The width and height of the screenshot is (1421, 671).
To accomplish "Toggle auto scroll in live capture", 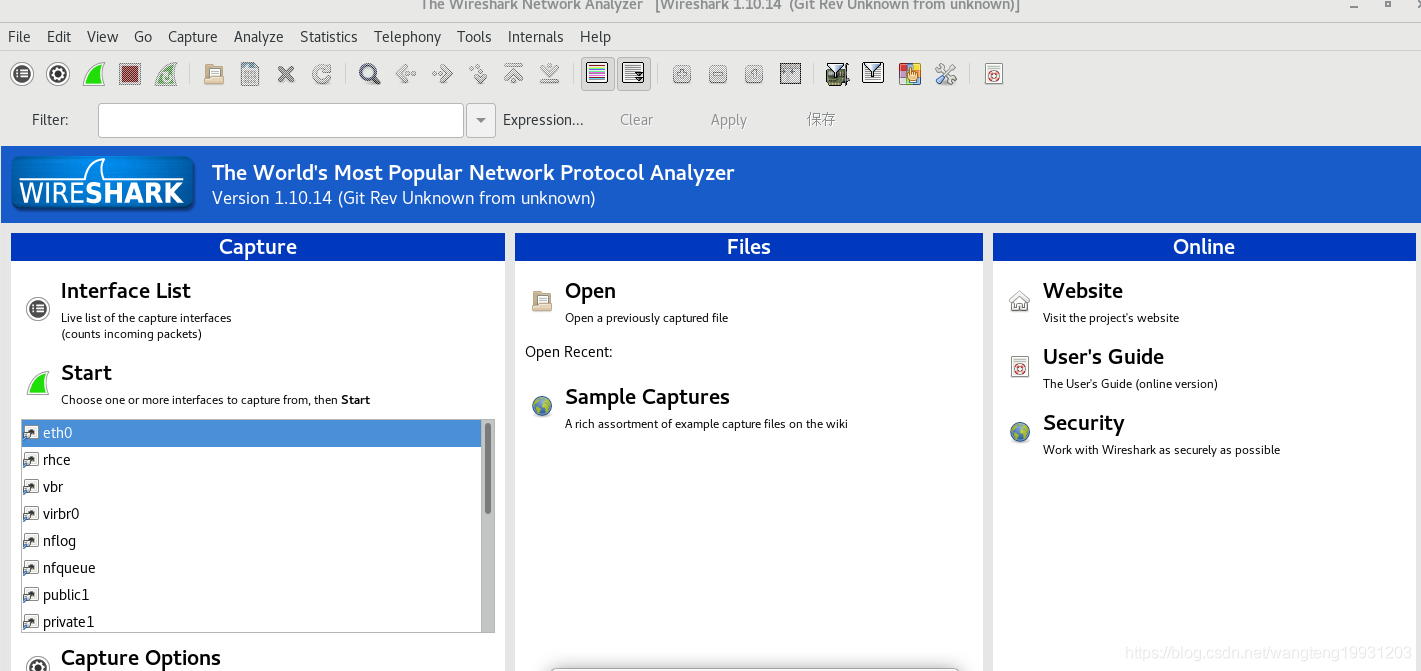I will (633, 74).
